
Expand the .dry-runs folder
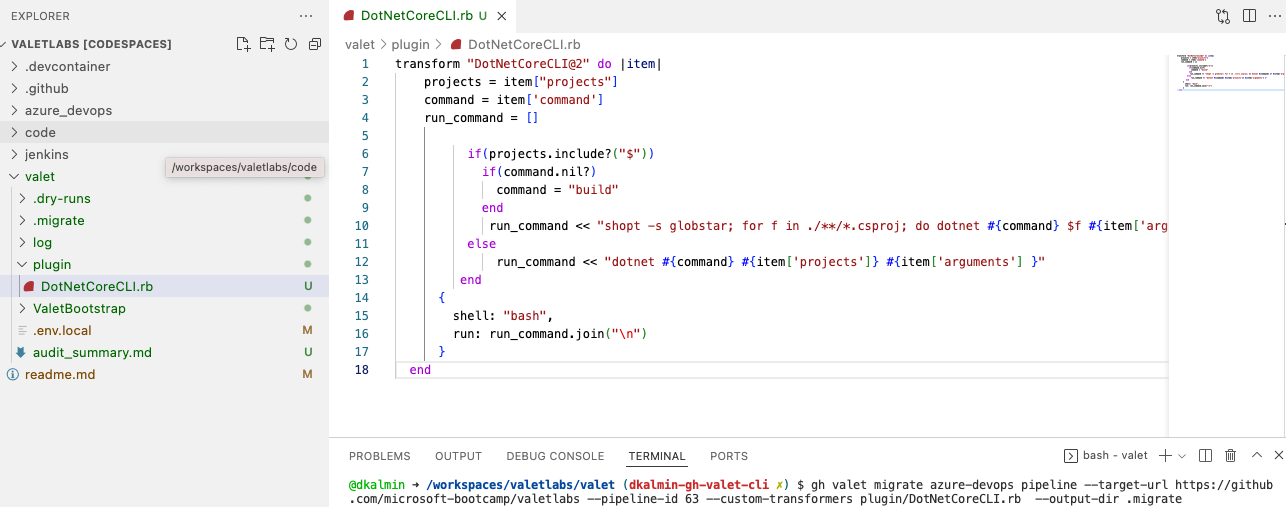click(164, 198)
